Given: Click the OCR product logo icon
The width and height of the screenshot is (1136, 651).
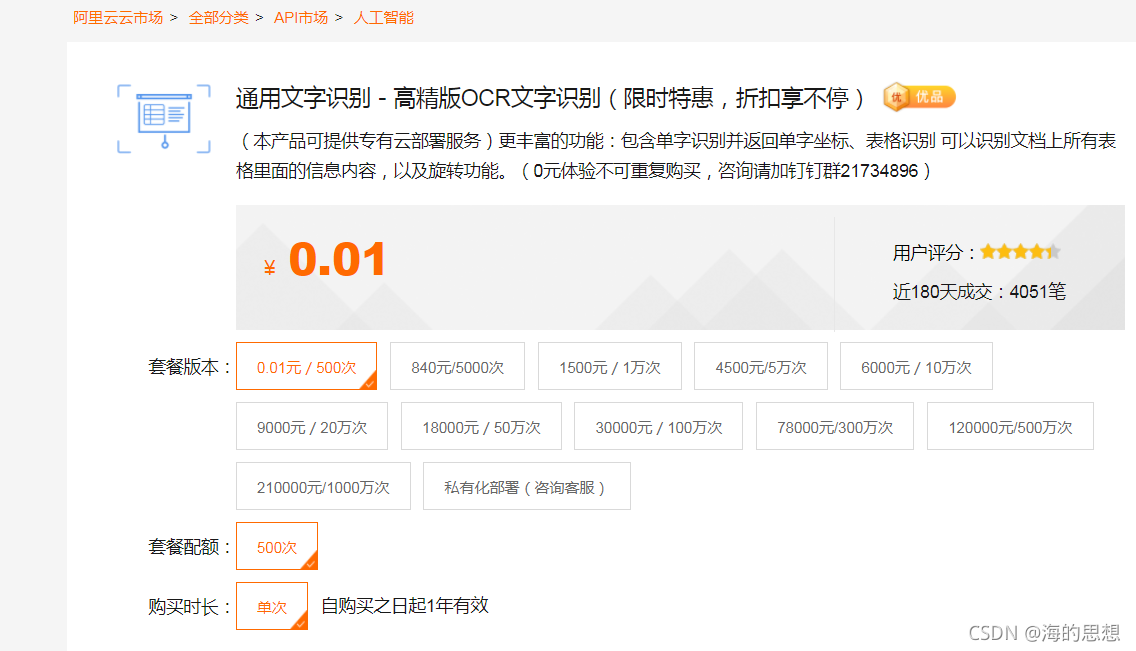Looking at the screenshot, I should [x=164, y=118].
